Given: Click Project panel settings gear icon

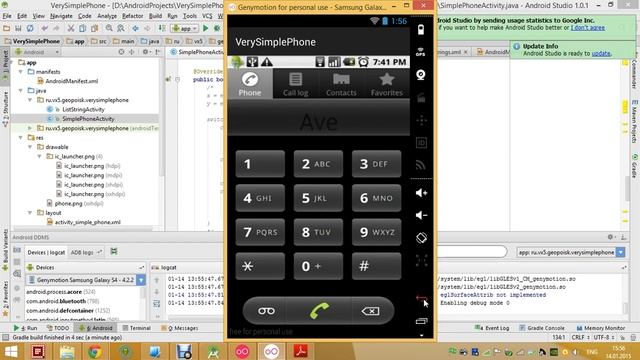Looking at the screenshot, I should coord(145,52).
